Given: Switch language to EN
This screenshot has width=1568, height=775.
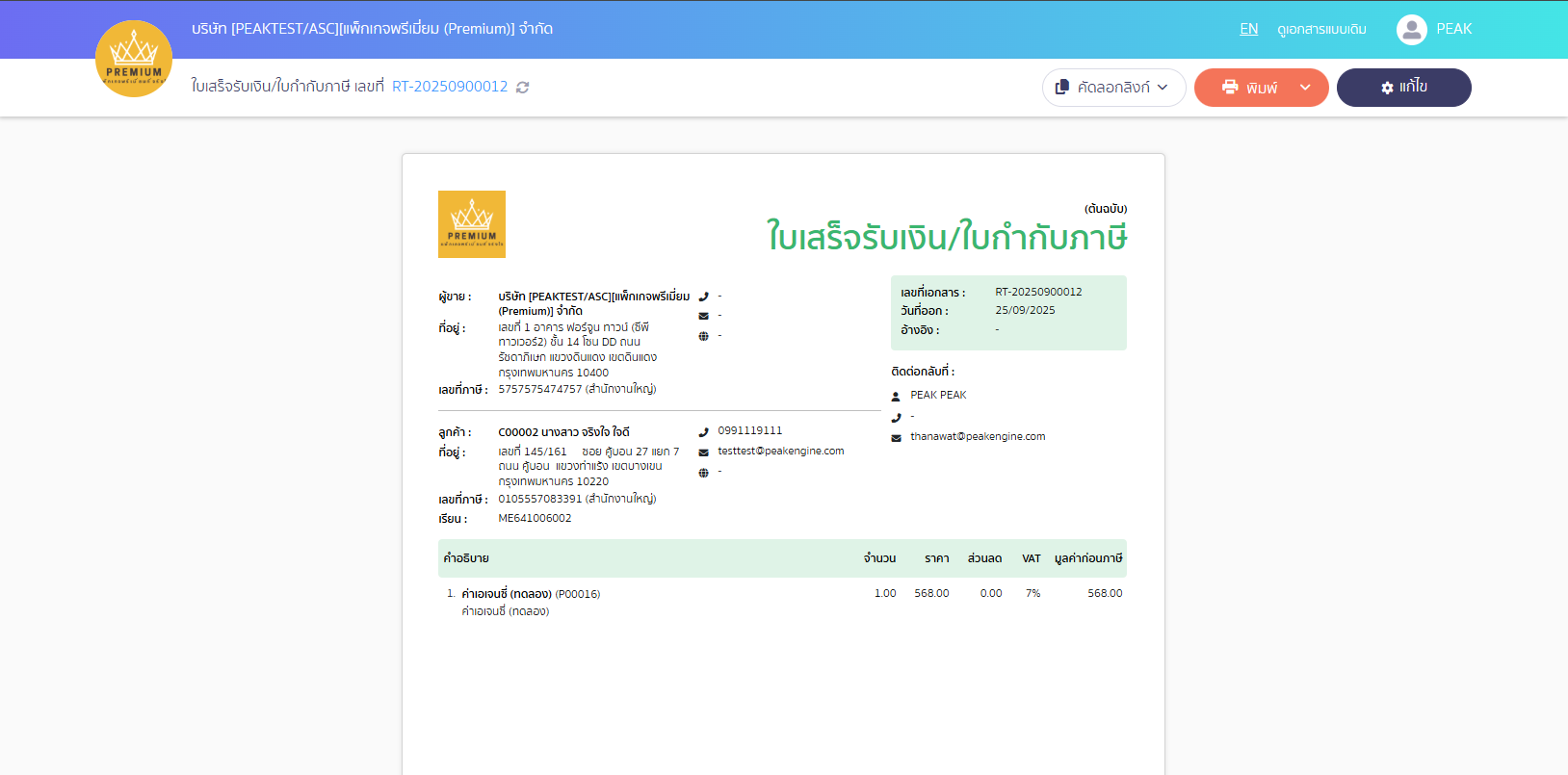Looking at the screenshot, I should (1248, 29).
